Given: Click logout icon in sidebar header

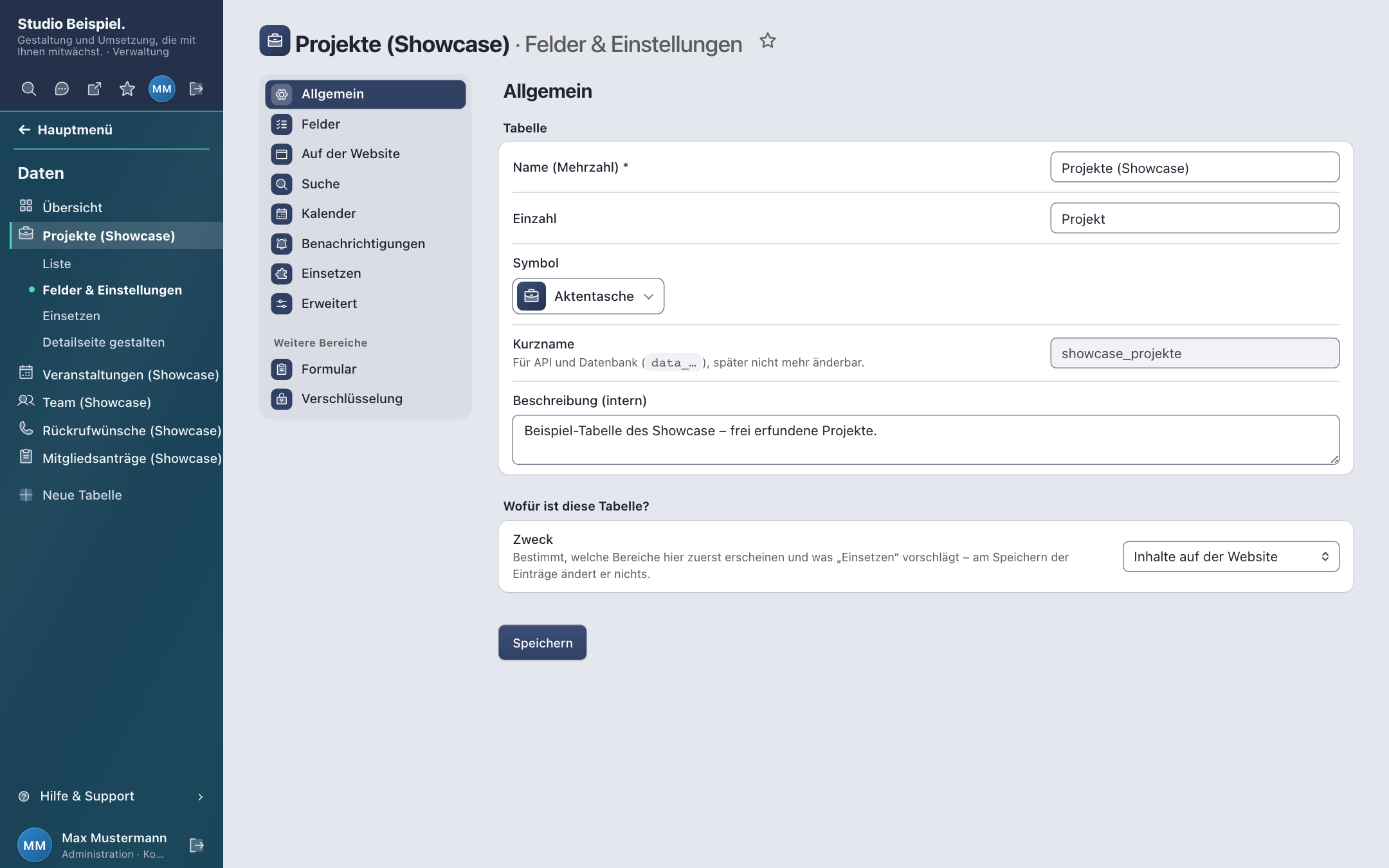Looking at the screenshot, I should (196, 89).
